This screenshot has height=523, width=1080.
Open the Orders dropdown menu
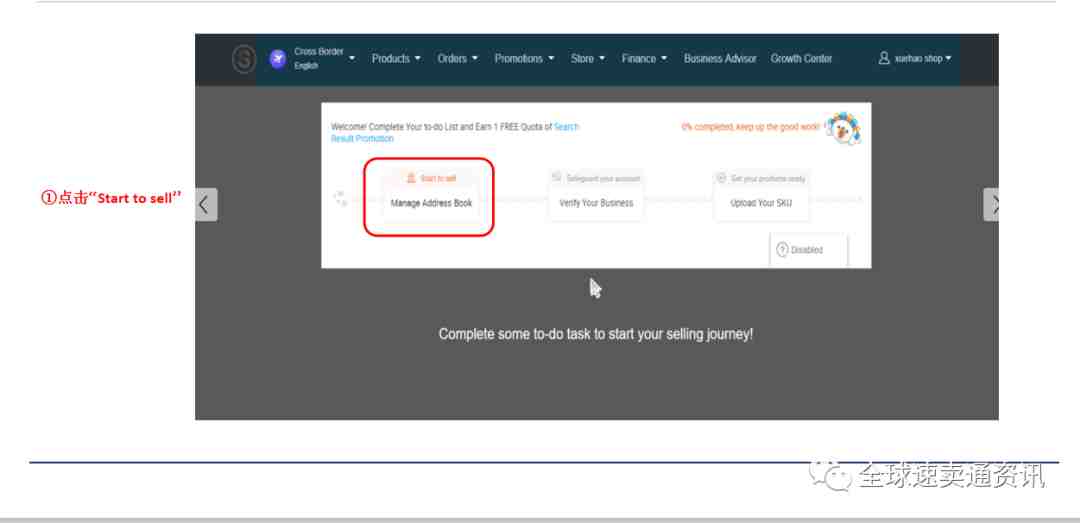tap(457, 59)
